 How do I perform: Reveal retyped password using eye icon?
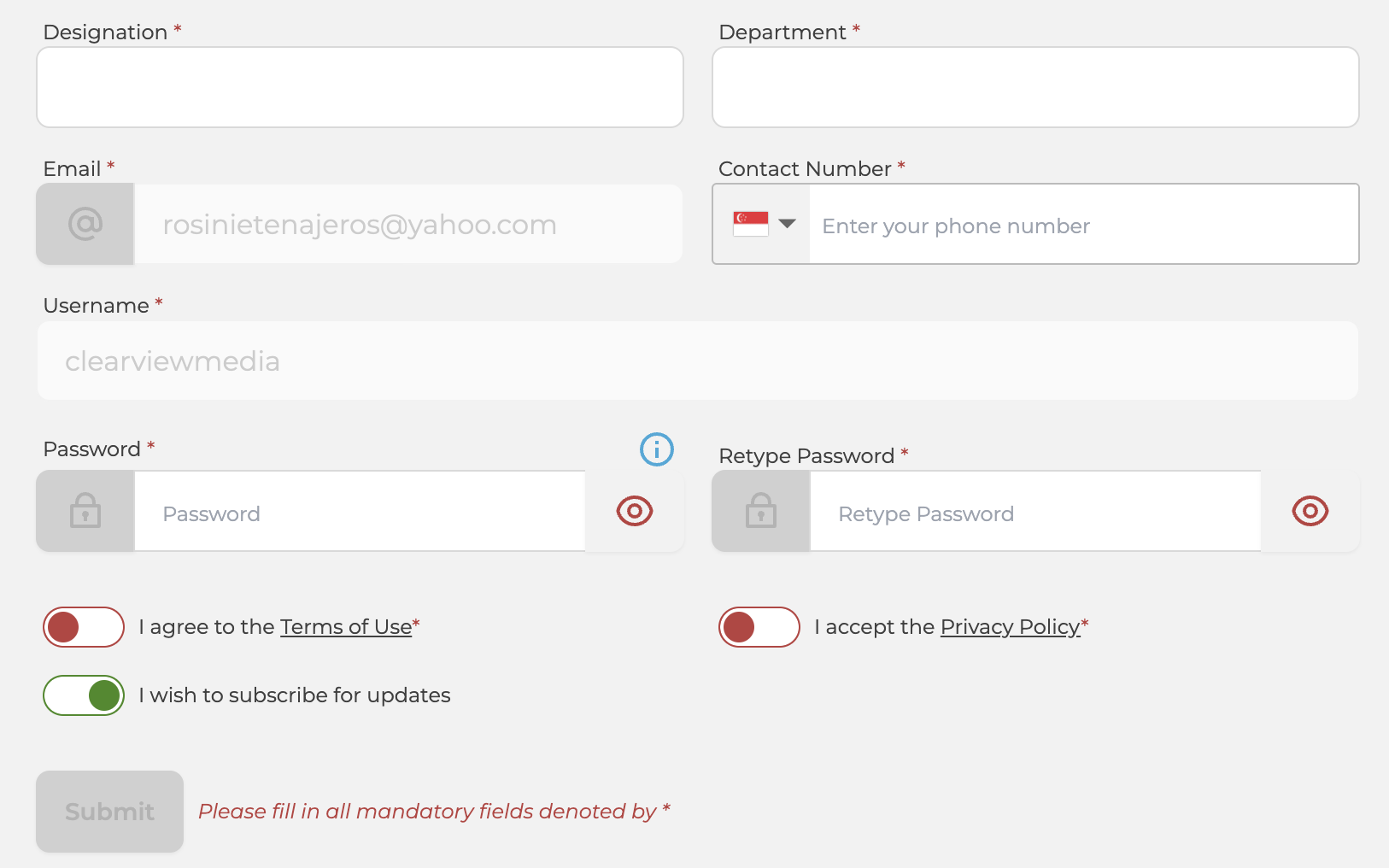click(1310, 511)
